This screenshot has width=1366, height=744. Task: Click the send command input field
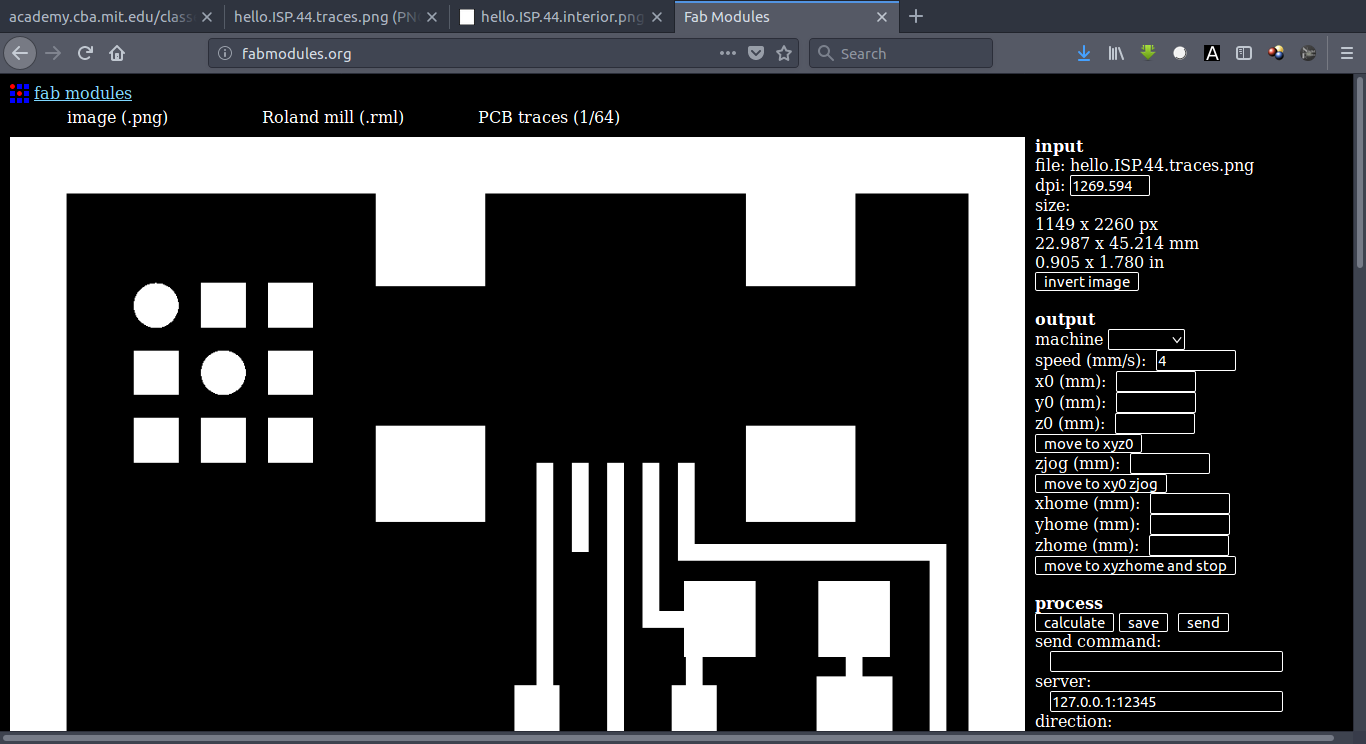[x=1166, y=662]
